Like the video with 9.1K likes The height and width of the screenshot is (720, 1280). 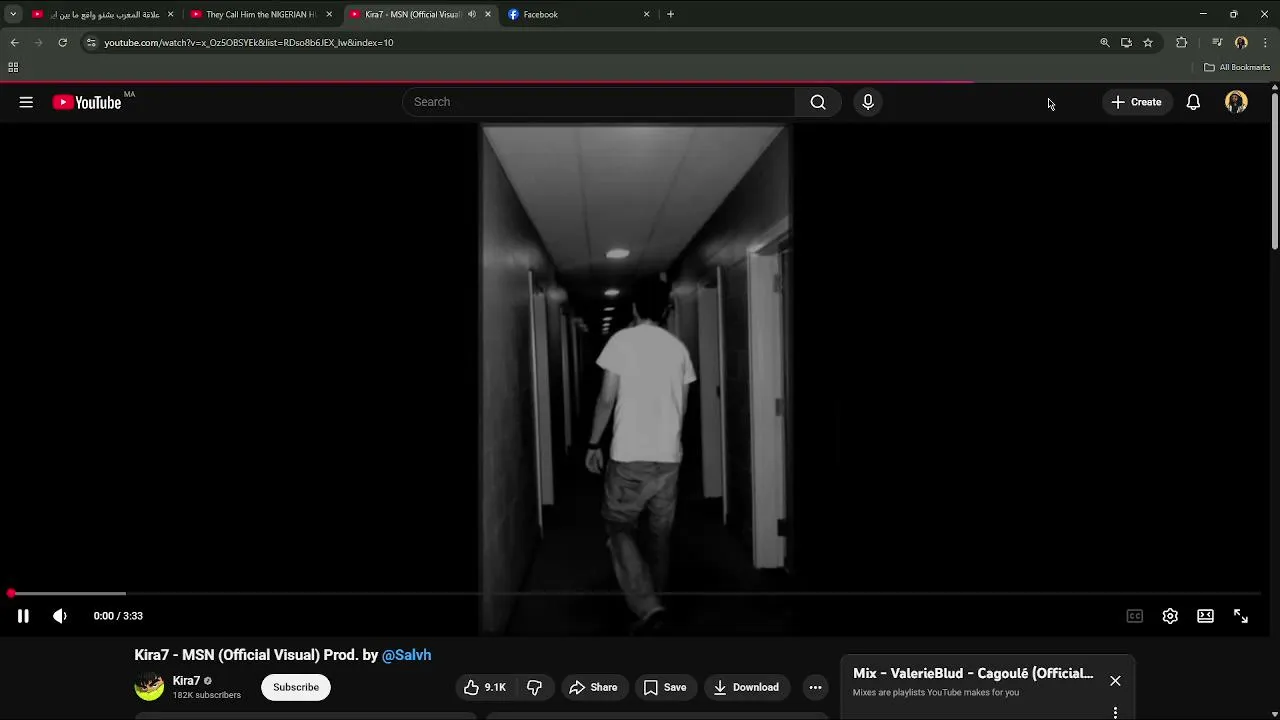(x=484, y=687)
